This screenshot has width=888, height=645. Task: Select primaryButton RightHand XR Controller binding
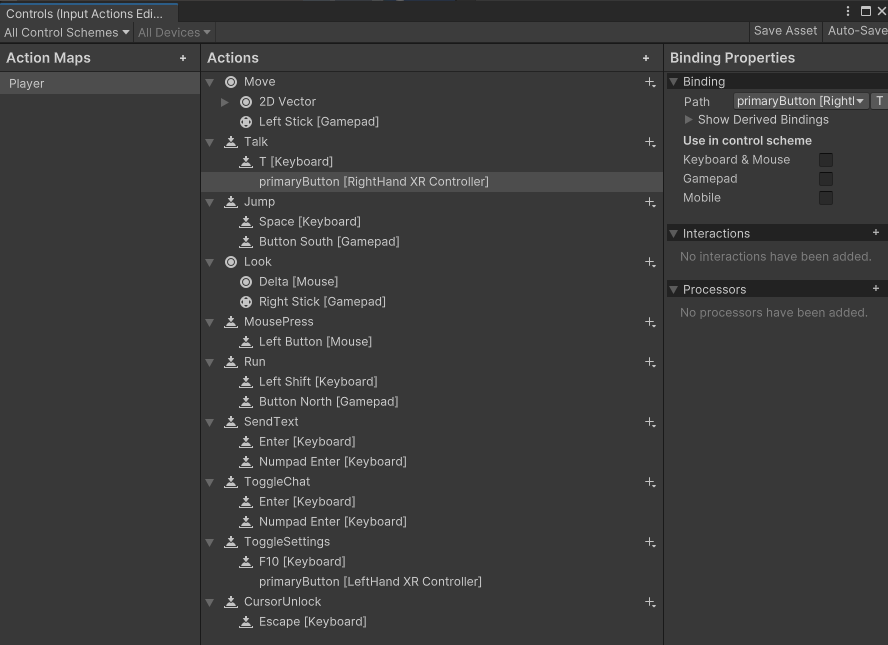click(432, 182)
